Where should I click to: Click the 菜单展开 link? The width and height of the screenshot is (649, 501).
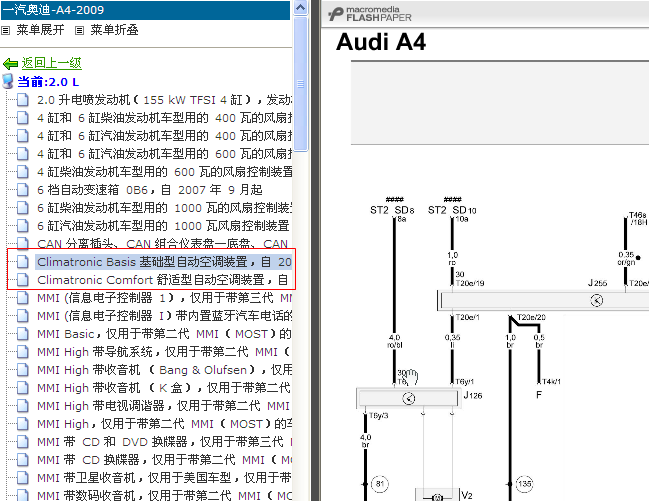(x=41, y=30)
